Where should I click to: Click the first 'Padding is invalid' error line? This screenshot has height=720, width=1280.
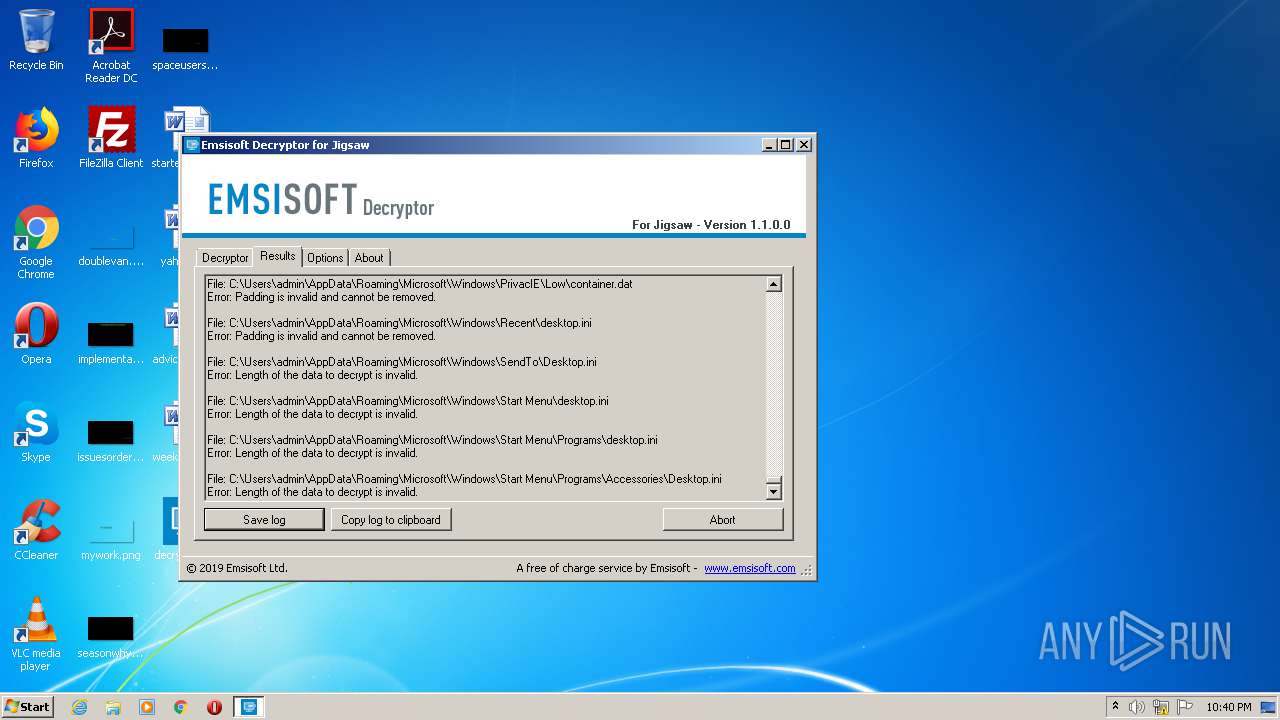[x=321, y=297]
